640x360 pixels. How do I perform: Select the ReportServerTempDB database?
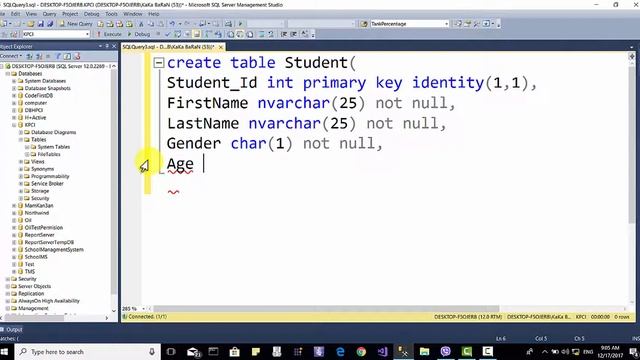pos(49,242)
